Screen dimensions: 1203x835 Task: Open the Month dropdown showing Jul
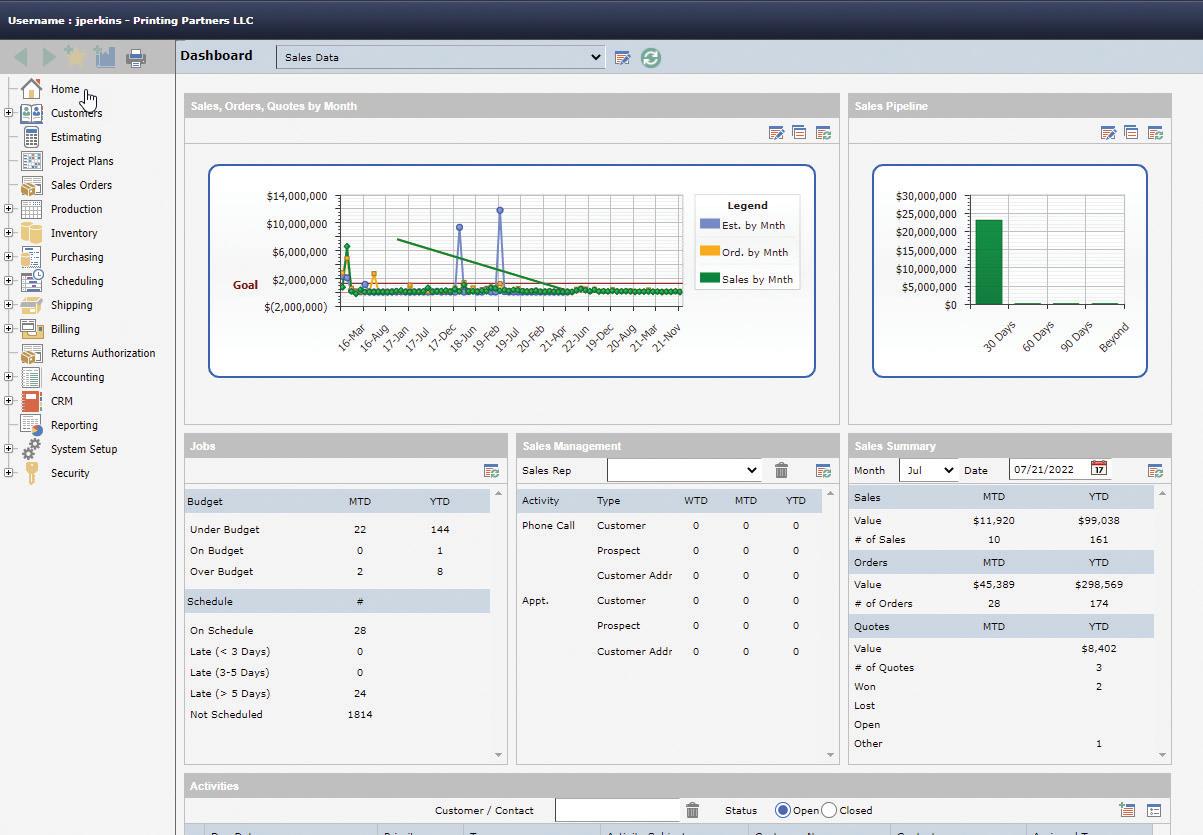point(928,470)
